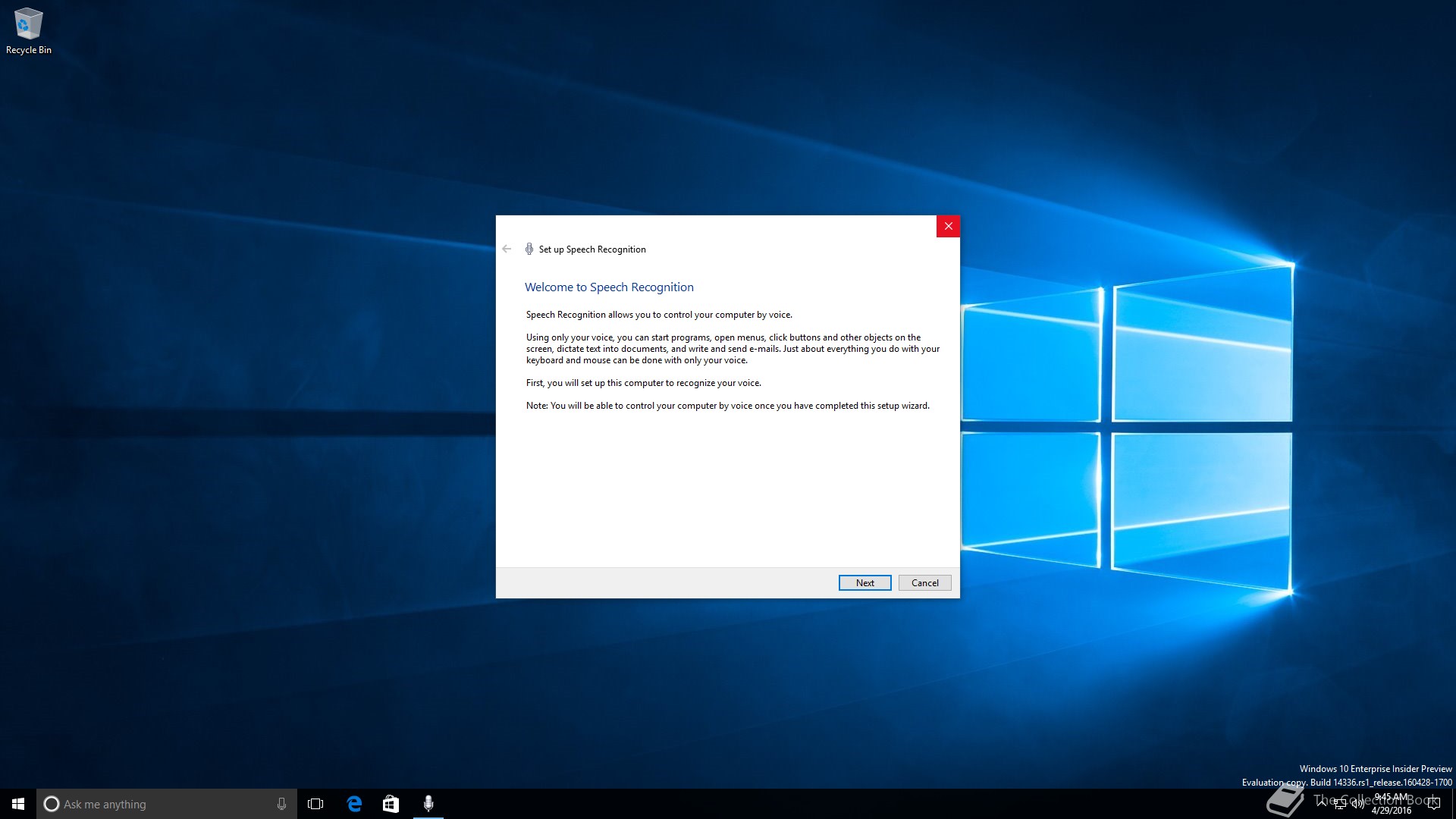
Task: Click the paragraph starting 'Using only your voice'
Action: tap(733, 349)
